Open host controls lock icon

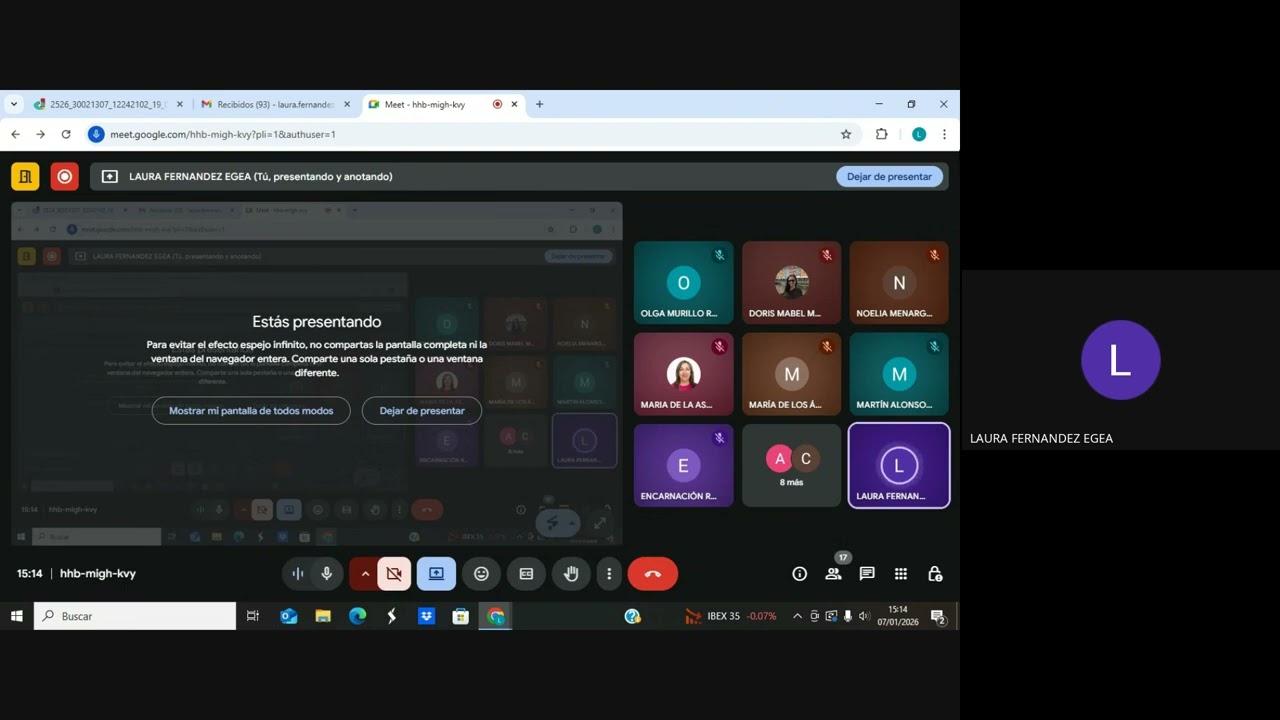[x=935, y=574]
